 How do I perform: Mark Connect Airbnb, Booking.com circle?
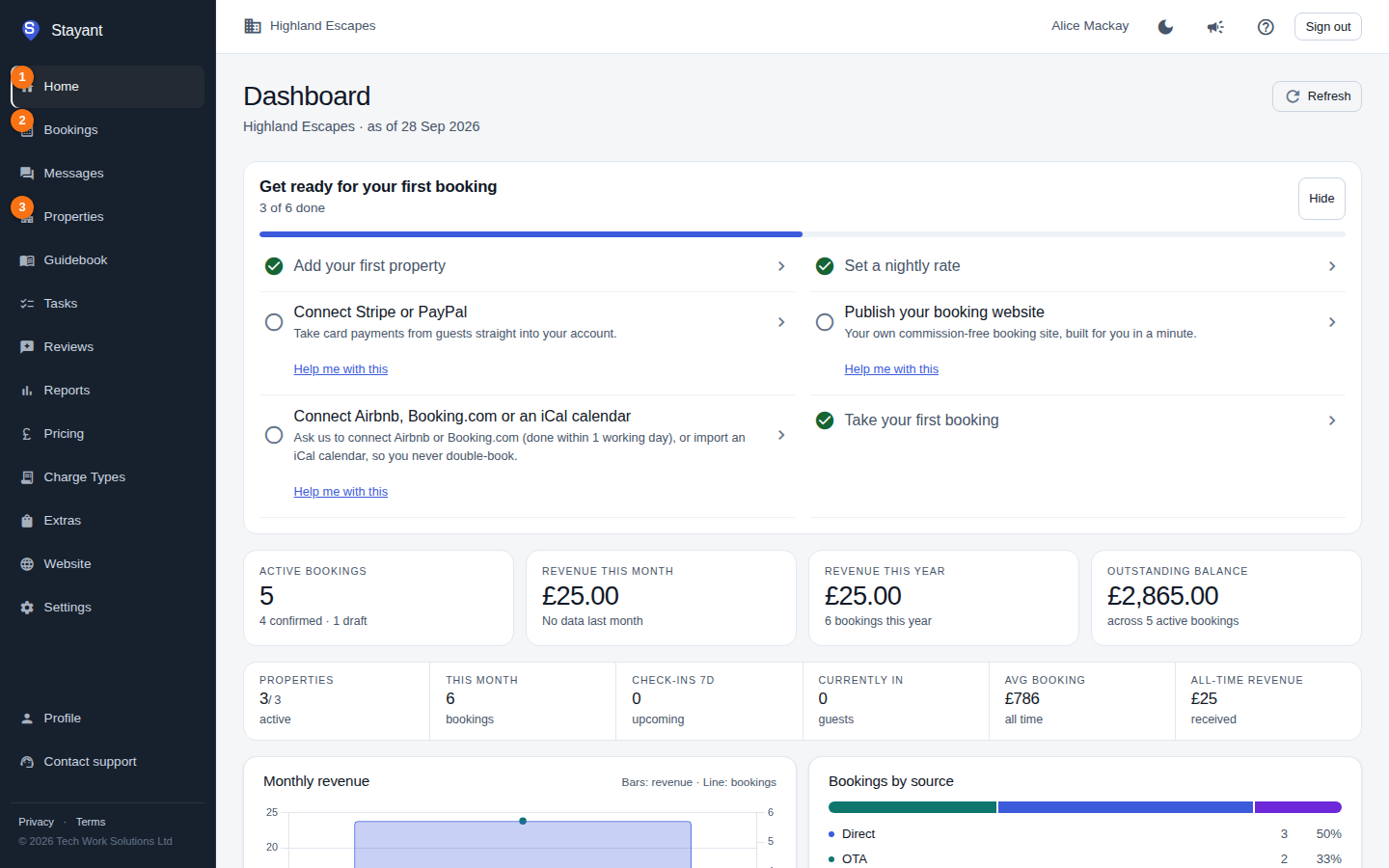point(274,435)
